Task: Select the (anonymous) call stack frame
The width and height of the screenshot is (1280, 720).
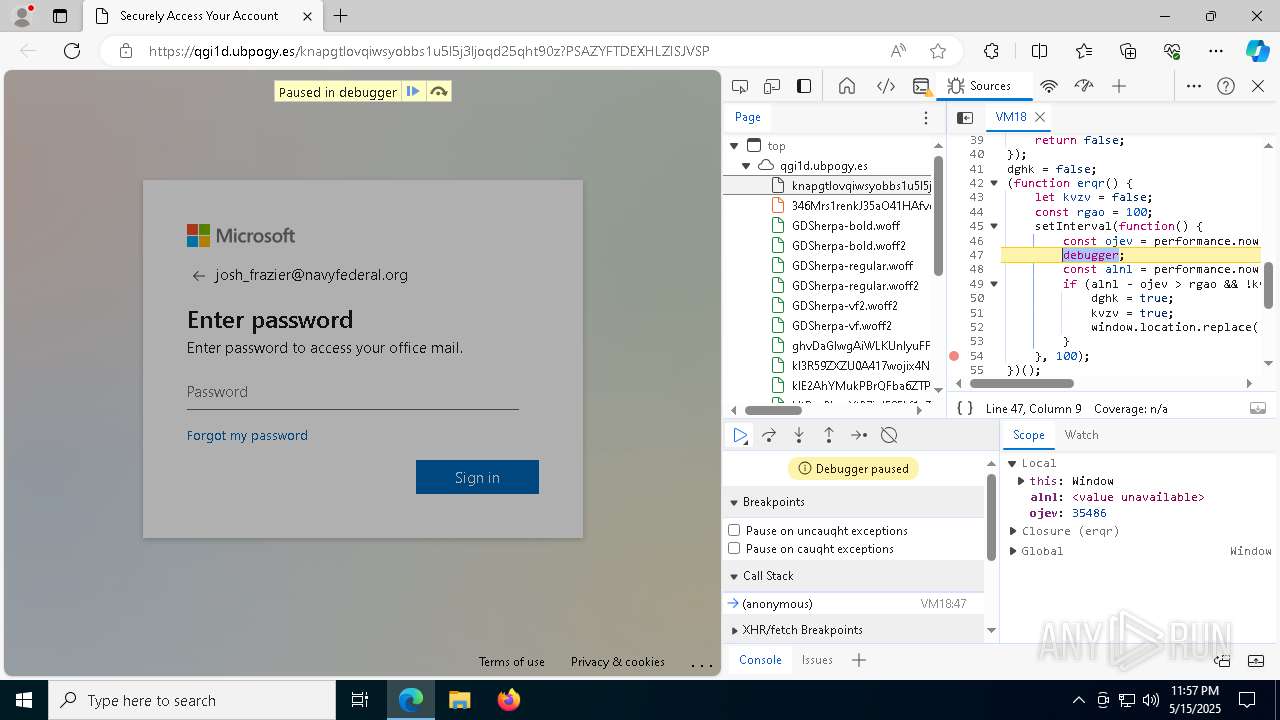Action: pyautogui.click(x=853, y=604)
